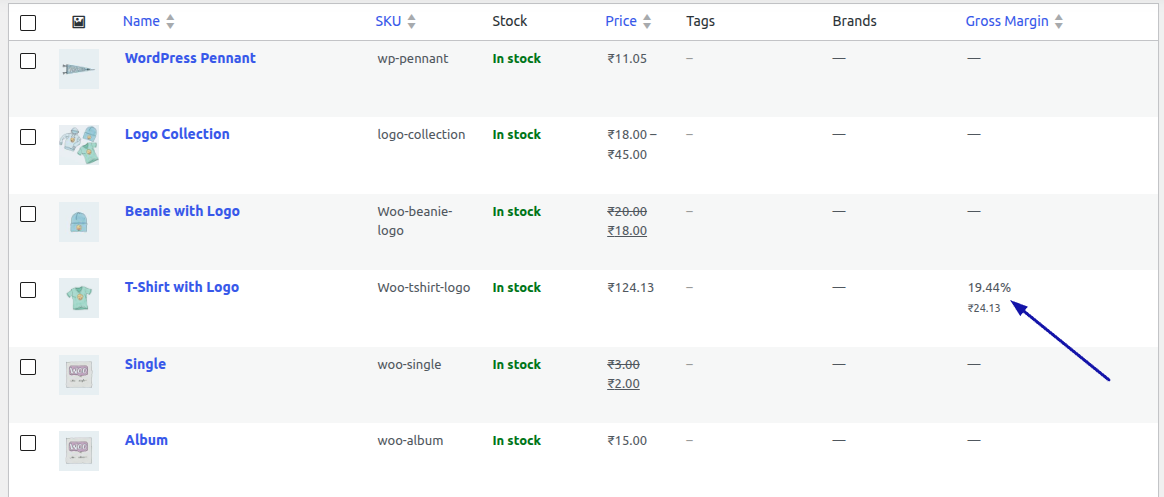Screen dimensions: 1164x497
Task: Click Beanie's sale price ₹18.00
Action: (x=627, y=231)
